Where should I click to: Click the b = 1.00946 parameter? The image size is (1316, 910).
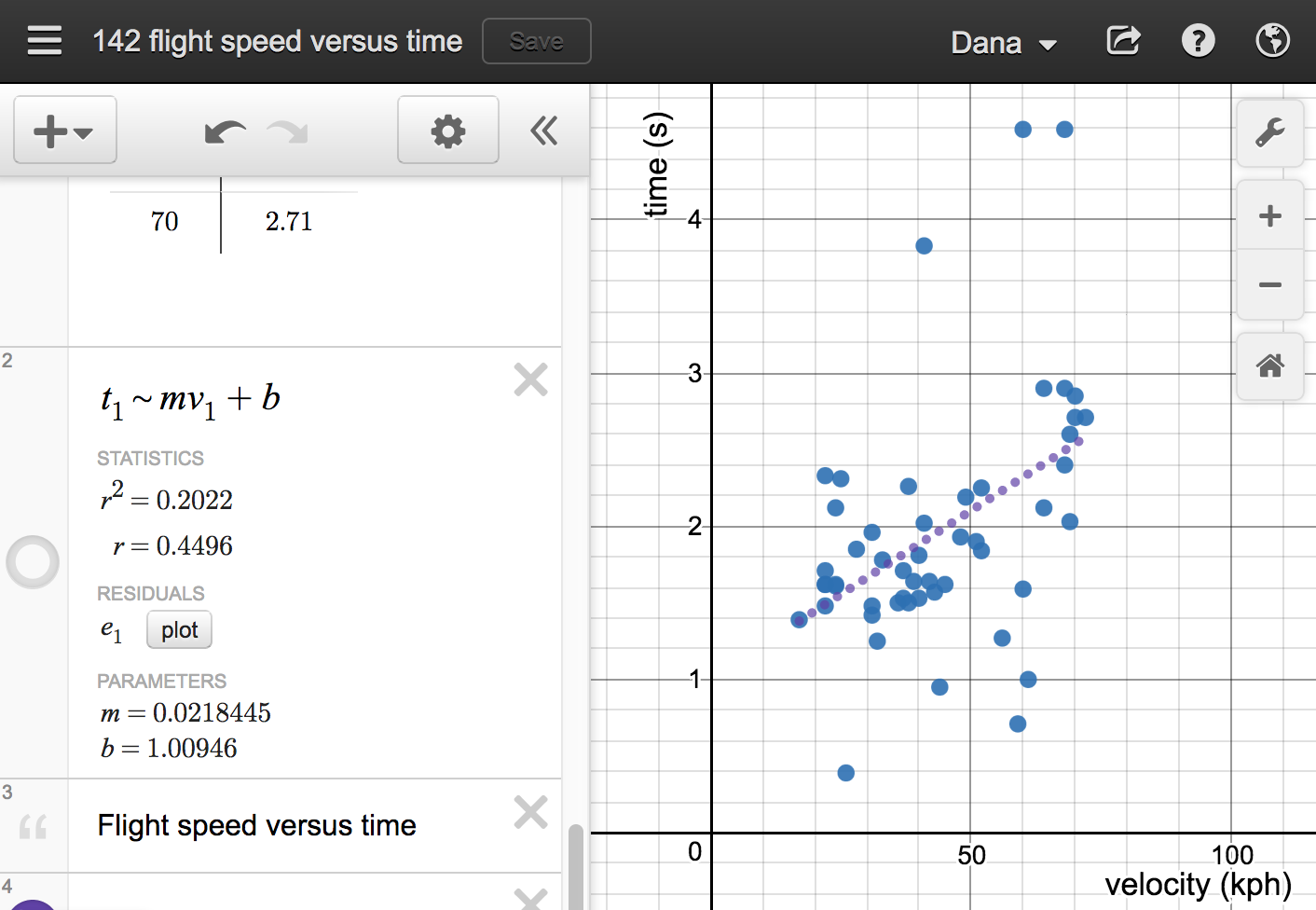pyautogui.click(x=169, y=748)
